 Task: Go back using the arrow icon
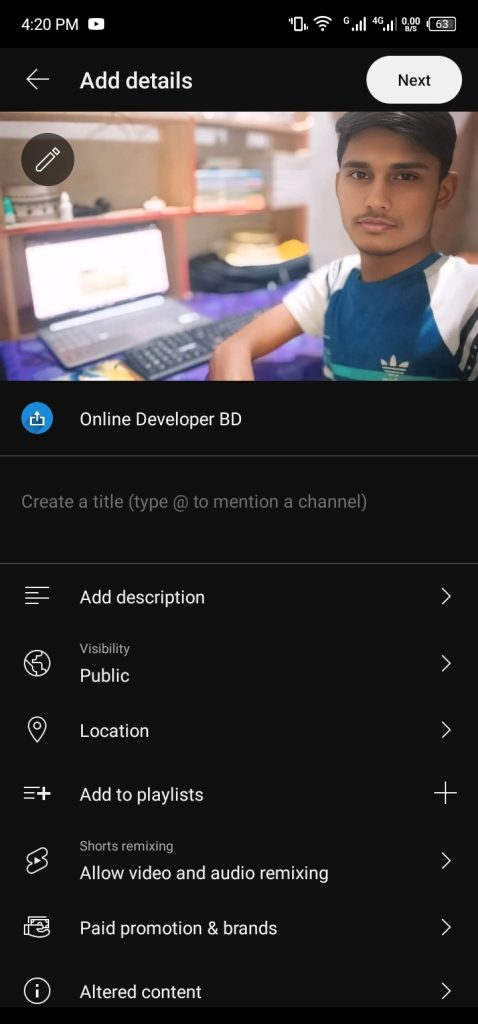[x=37, y=80]
